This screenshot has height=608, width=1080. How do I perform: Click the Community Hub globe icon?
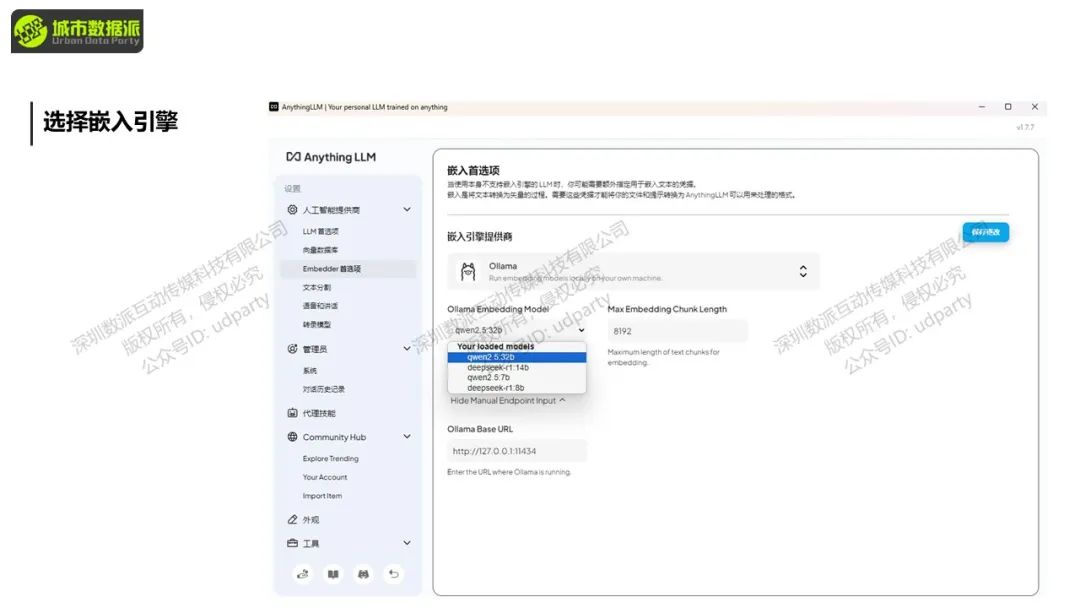(292, 437)
